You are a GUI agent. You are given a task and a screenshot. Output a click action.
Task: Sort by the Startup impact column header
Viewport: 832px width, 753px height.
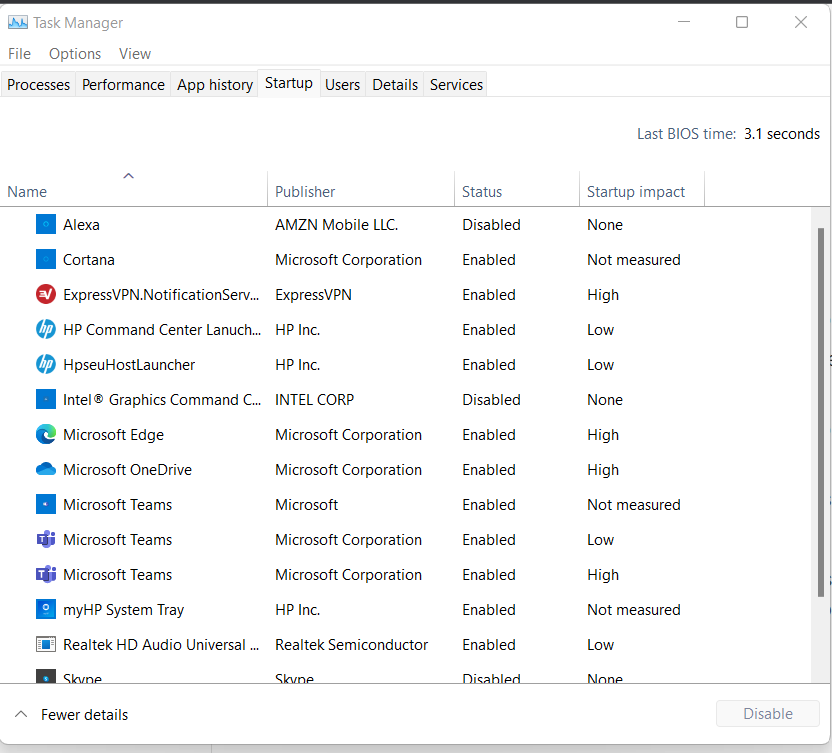point(636,192)
